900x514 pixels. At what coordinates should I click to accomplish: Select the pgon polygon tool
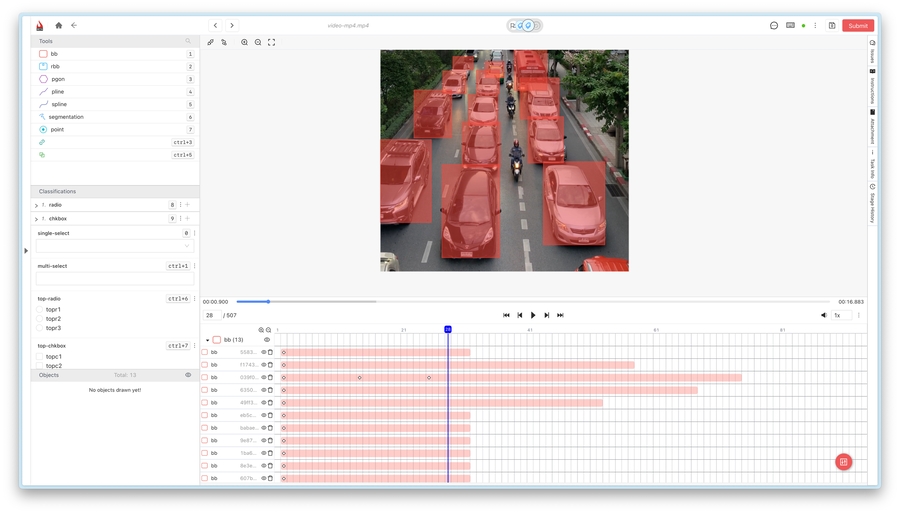click(58, 79)
